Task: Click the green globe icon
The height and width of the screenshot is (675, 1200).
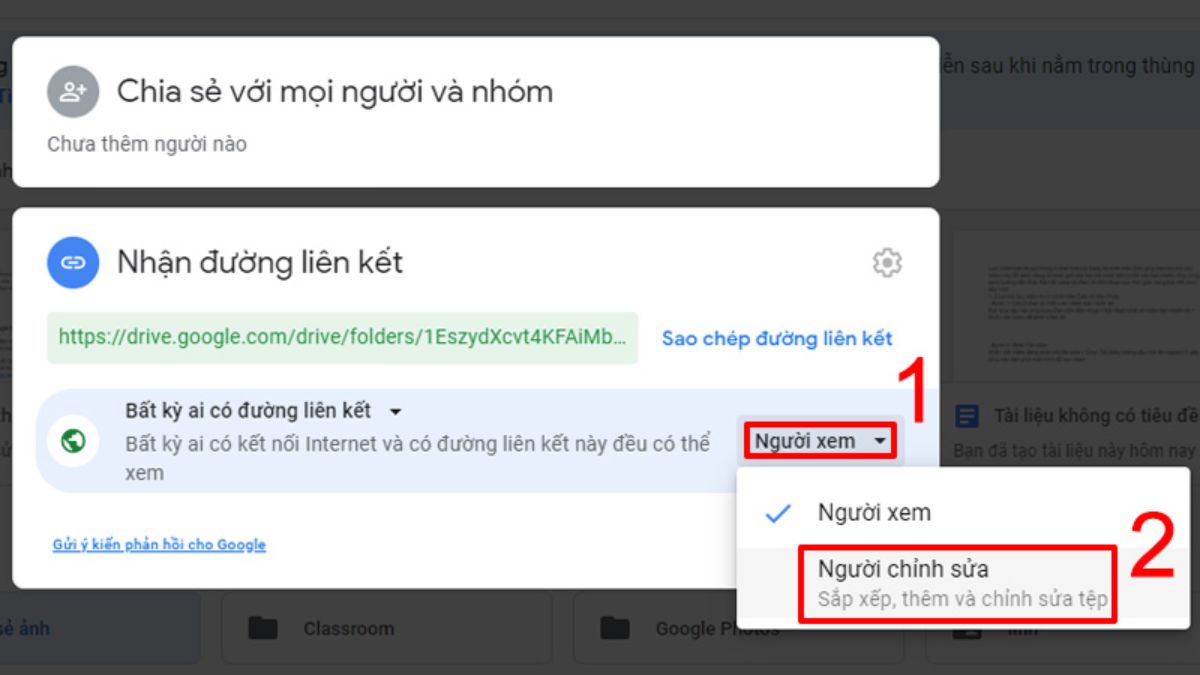Action: (72, 441)
